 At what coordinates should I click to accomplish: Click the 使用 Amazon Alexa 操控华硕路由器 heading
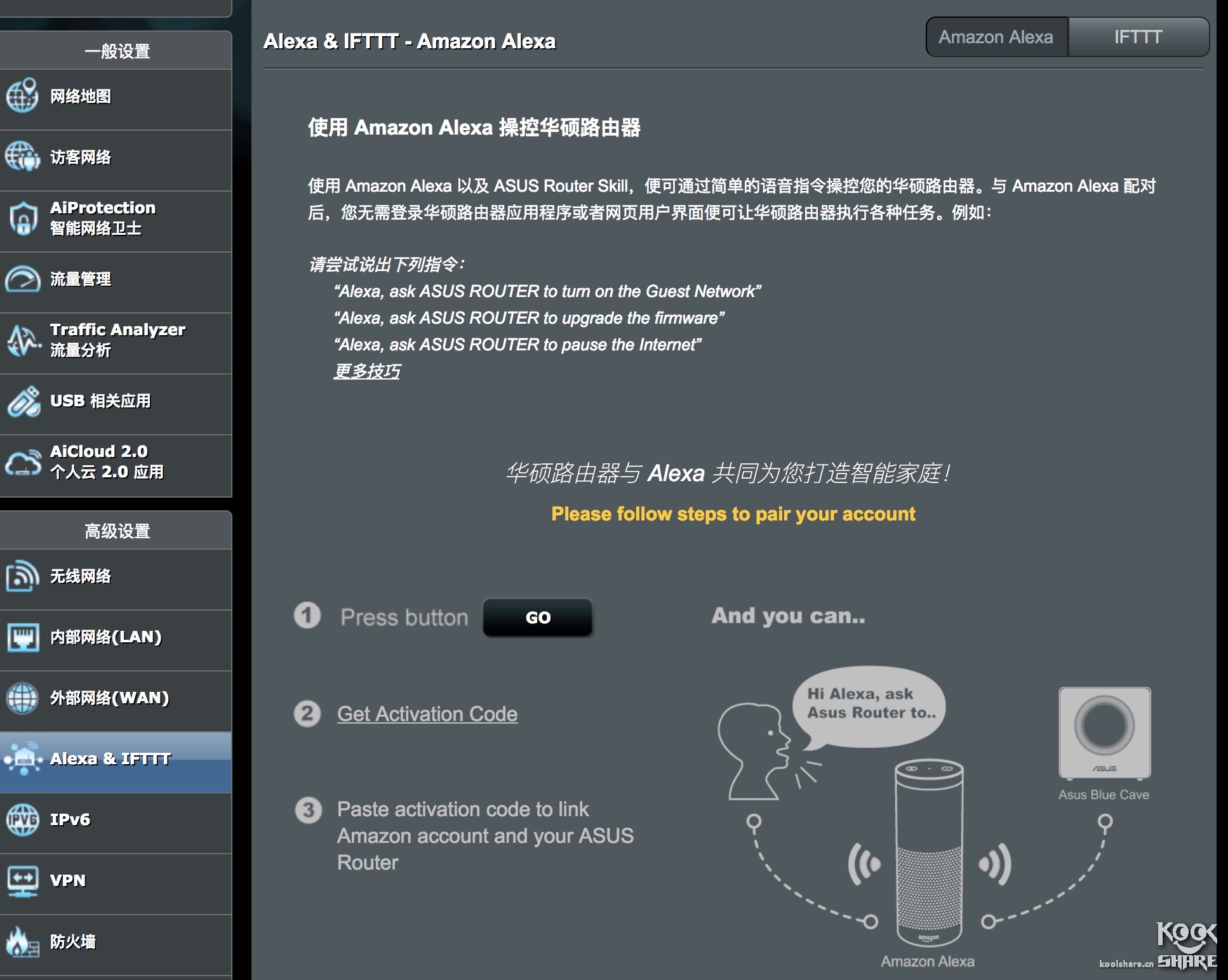474,128
